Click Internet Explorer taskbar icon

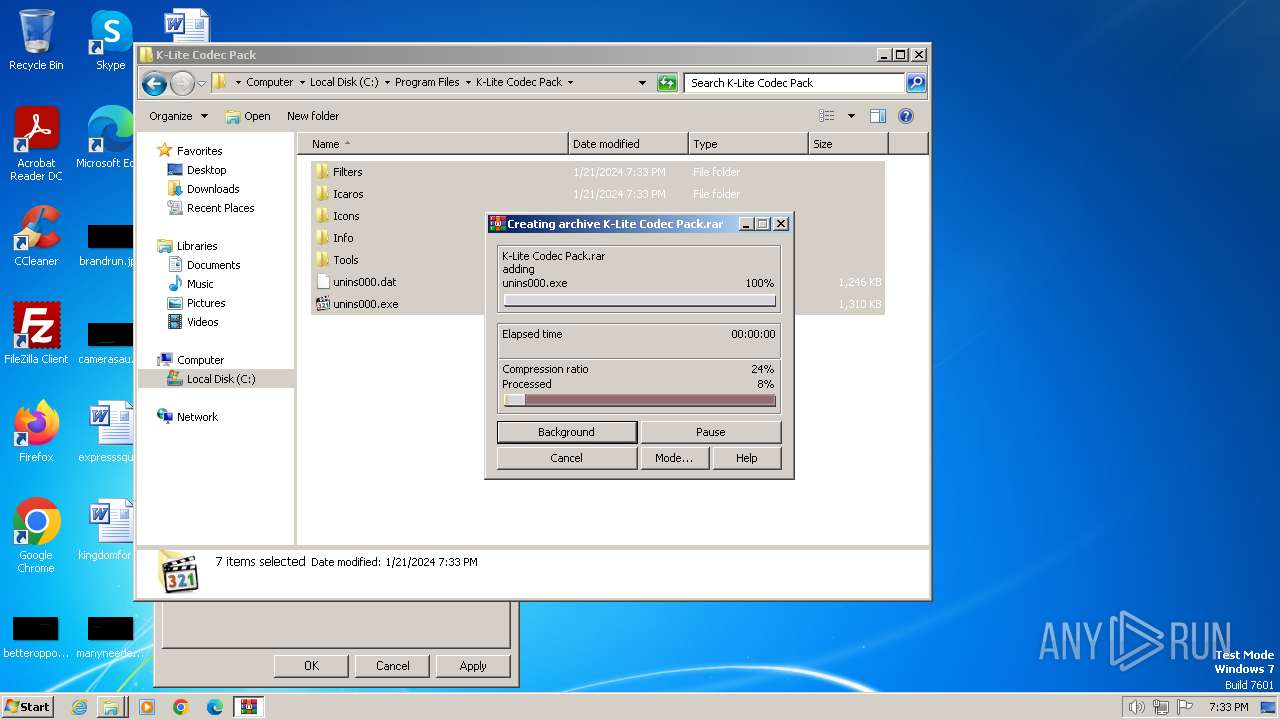[x=79, y=707]
